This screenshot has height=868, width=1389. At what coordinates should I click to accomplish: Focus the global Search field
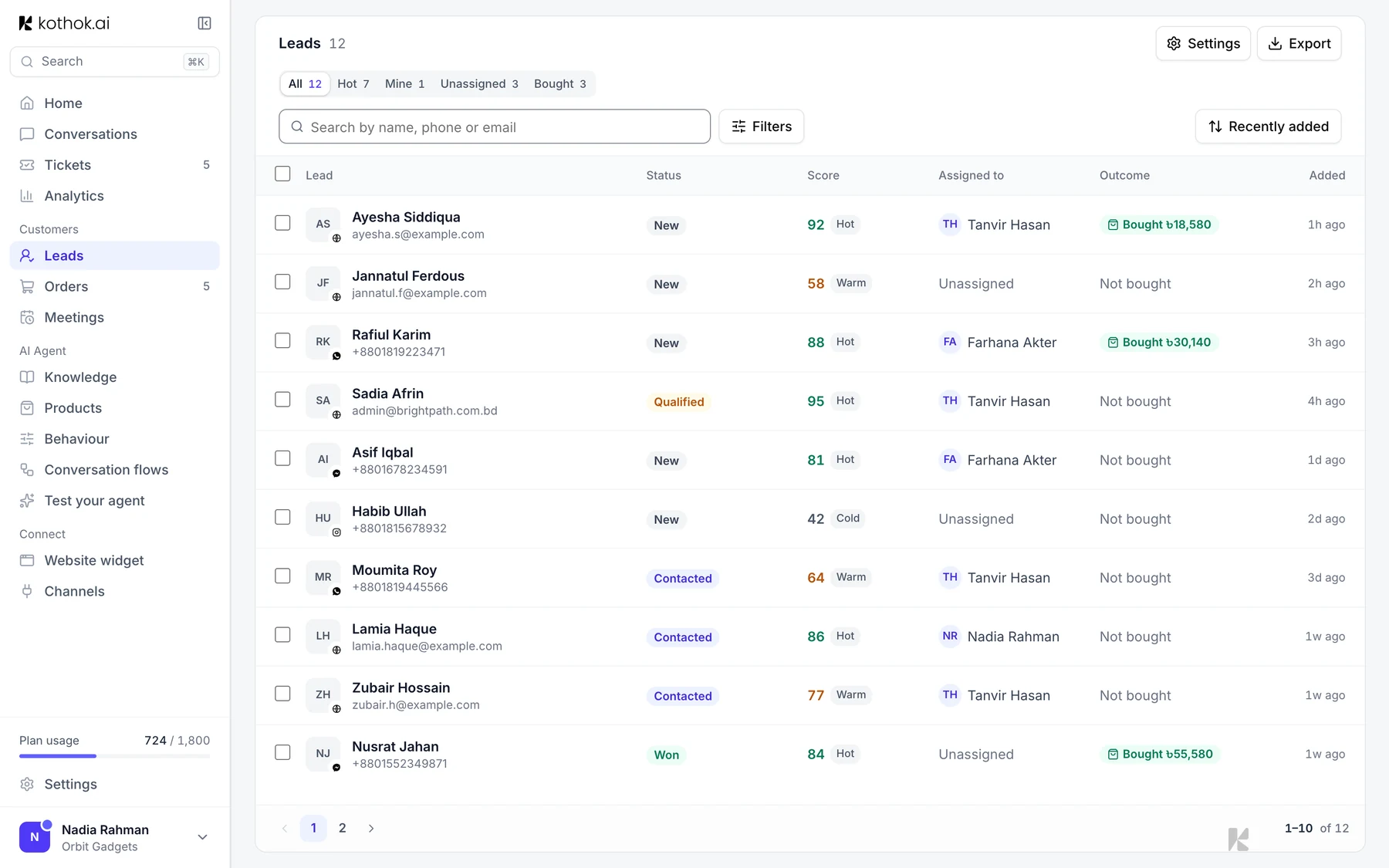coord(114,62)
